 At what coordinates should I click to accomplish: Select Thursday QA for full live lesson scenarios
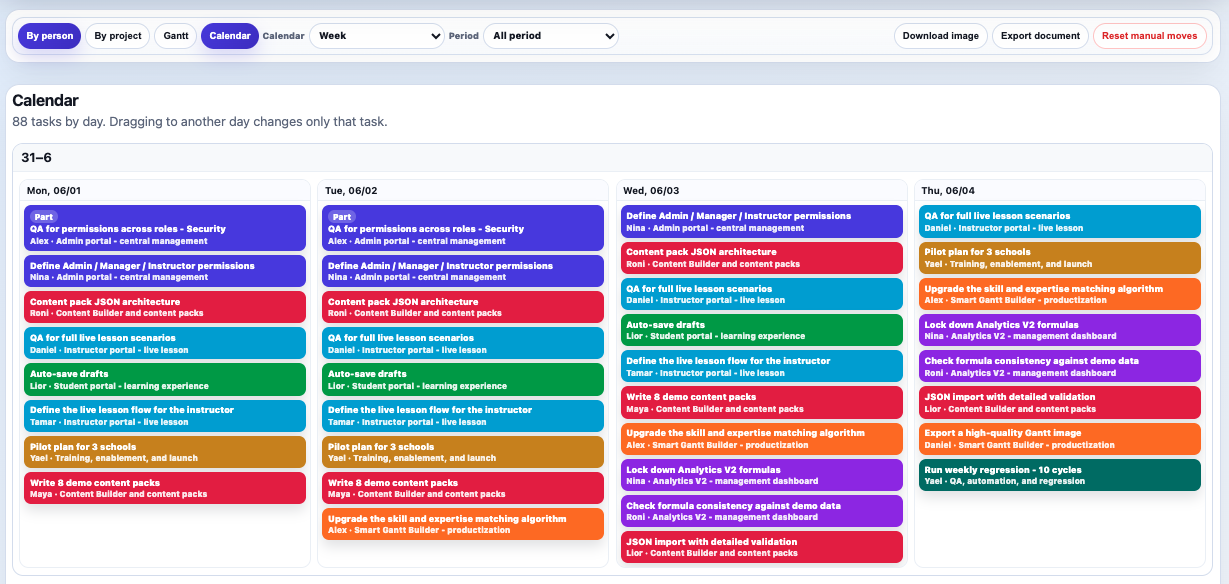click(1059, 221)
